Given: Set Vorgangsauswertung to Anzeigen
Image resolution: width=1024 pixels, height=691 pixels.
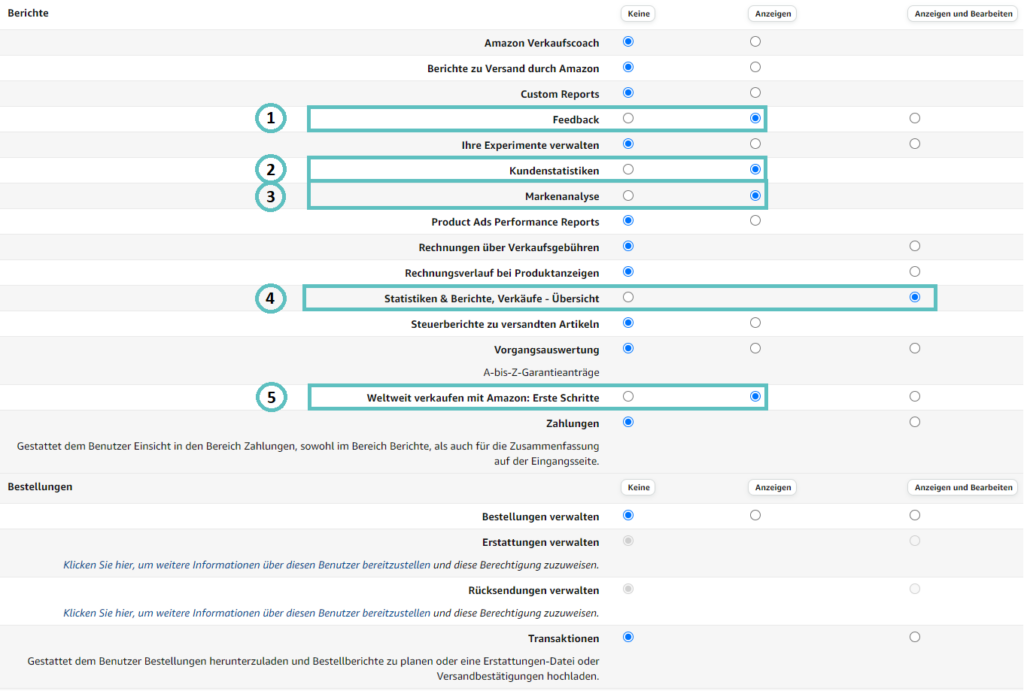Looking at the screenshot, I should [755, 348].
